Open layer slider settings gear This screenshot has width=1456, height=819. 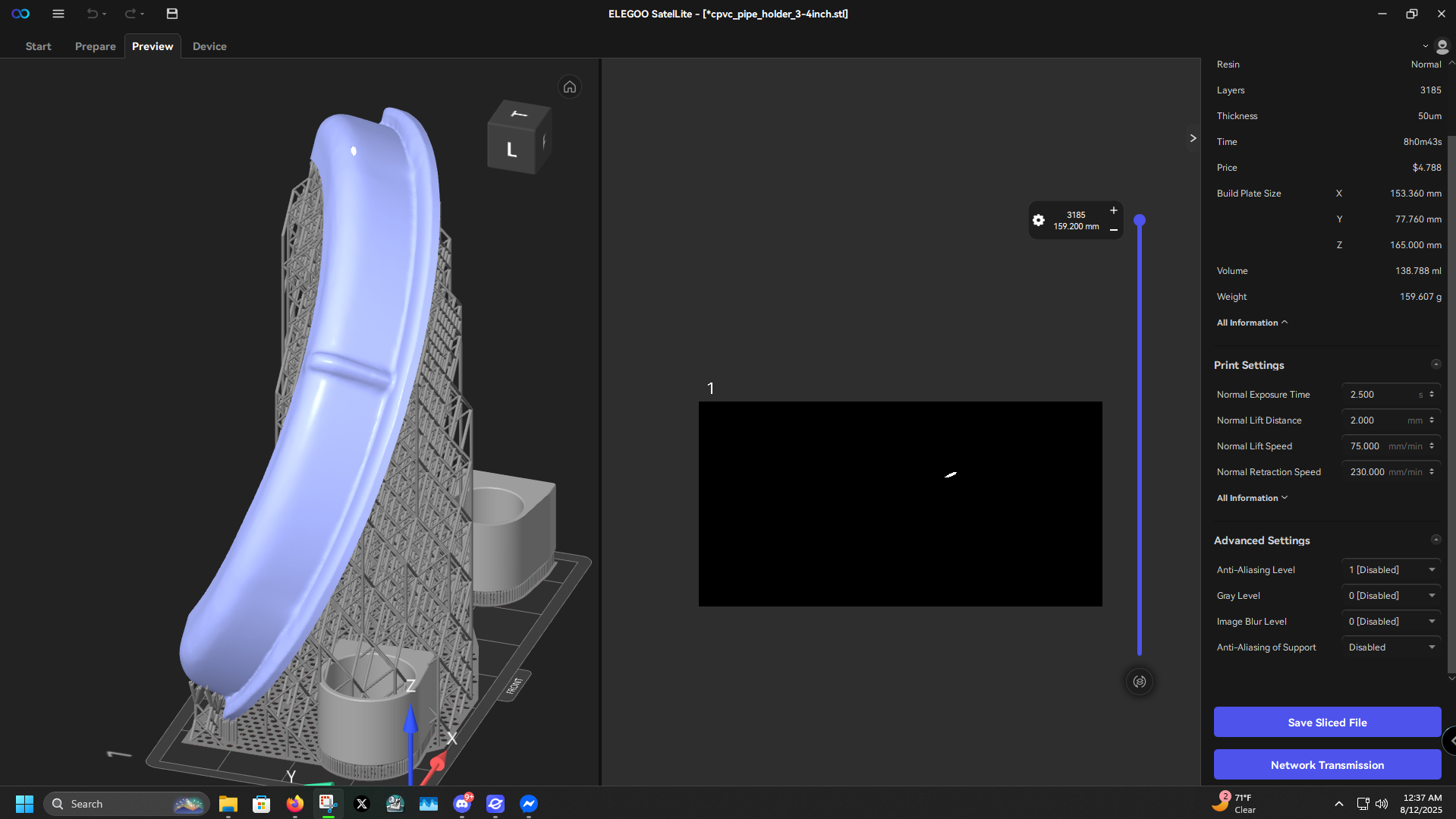1038,220
